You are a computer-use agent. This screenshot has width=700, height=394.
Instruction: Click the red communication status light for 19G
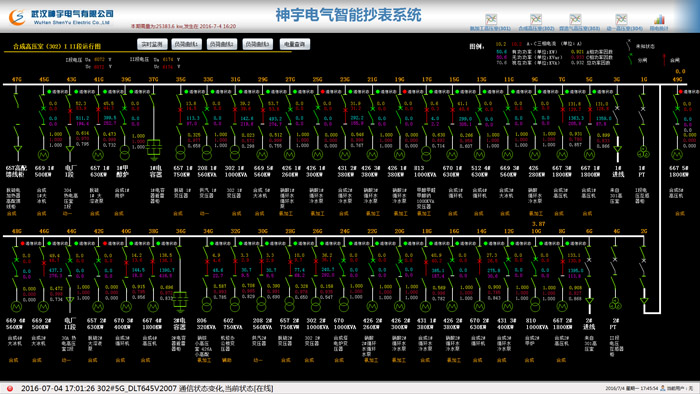[405, 91]
